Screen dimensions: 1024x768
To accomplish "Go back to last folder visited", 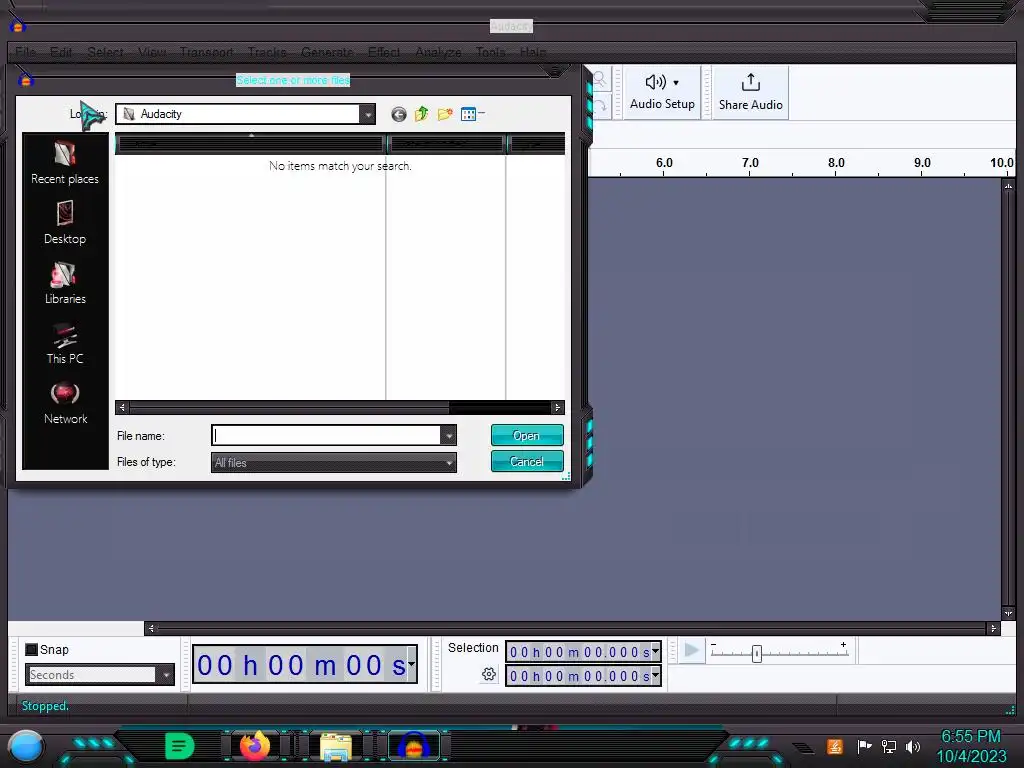I will [398, 114].
